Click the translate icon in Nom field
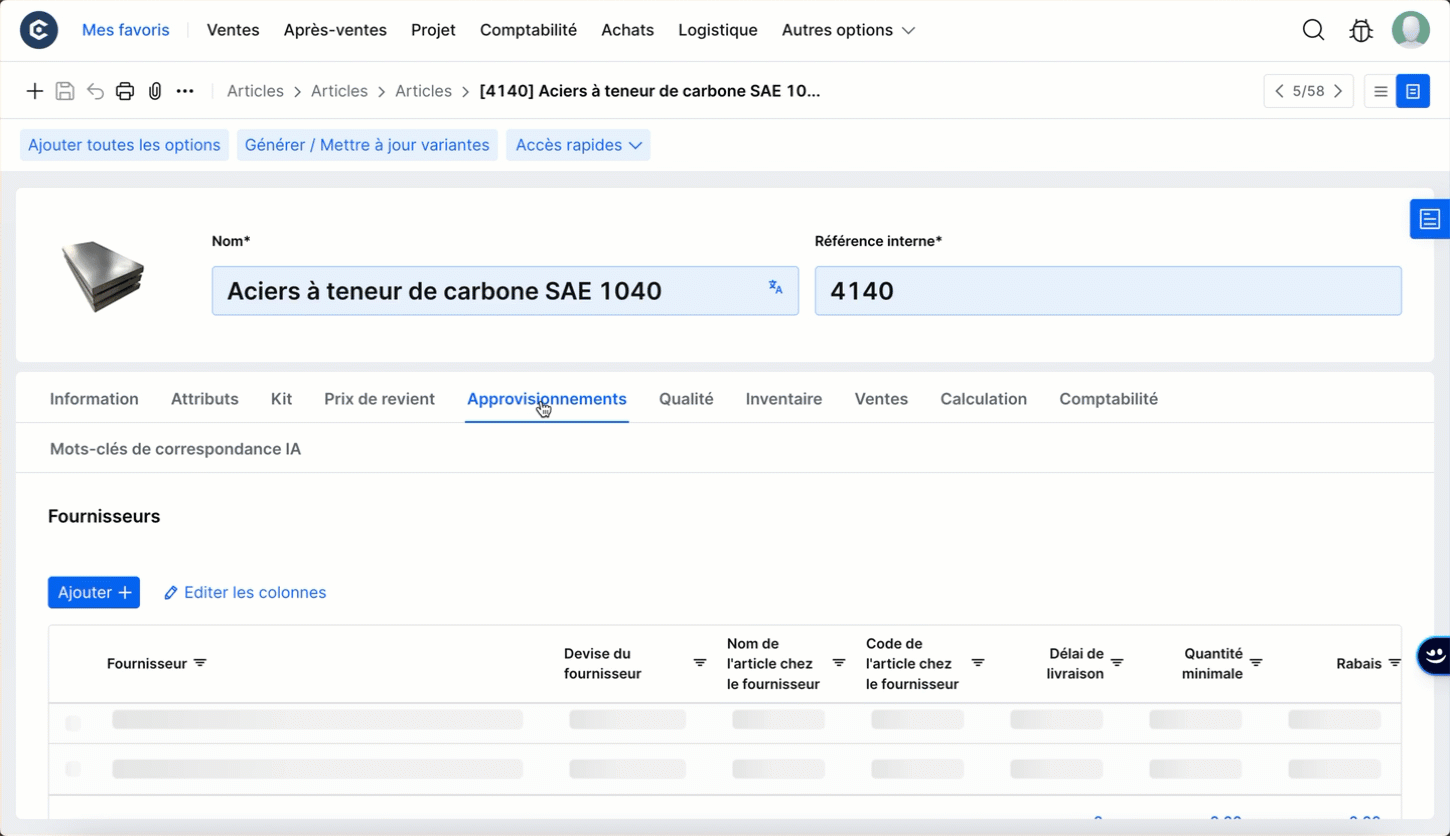This screenshot has height=836, width=1450. tap(776, 287)
